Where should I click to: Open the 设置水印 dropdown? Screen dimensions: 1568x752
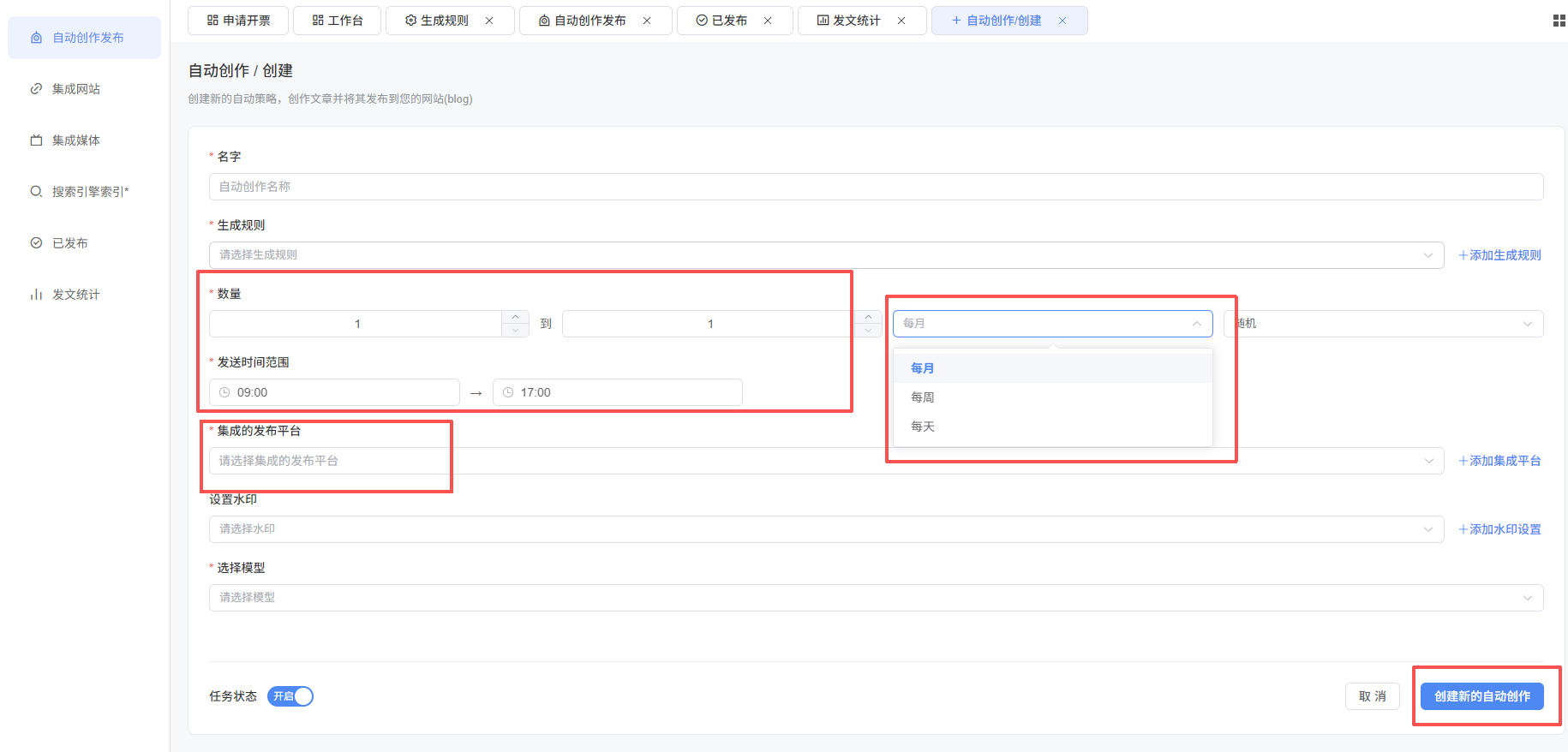826,529
